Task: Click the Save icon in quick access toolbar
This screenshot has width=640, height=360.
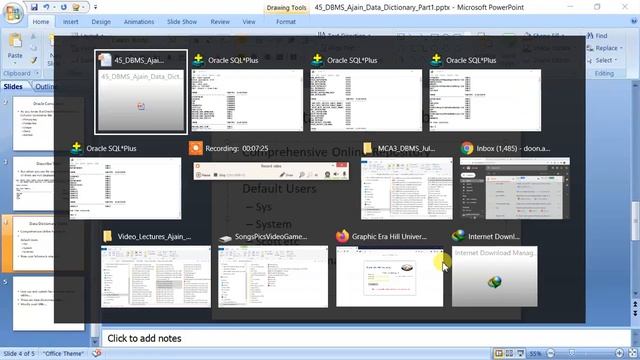Action: tap(34, 7)
